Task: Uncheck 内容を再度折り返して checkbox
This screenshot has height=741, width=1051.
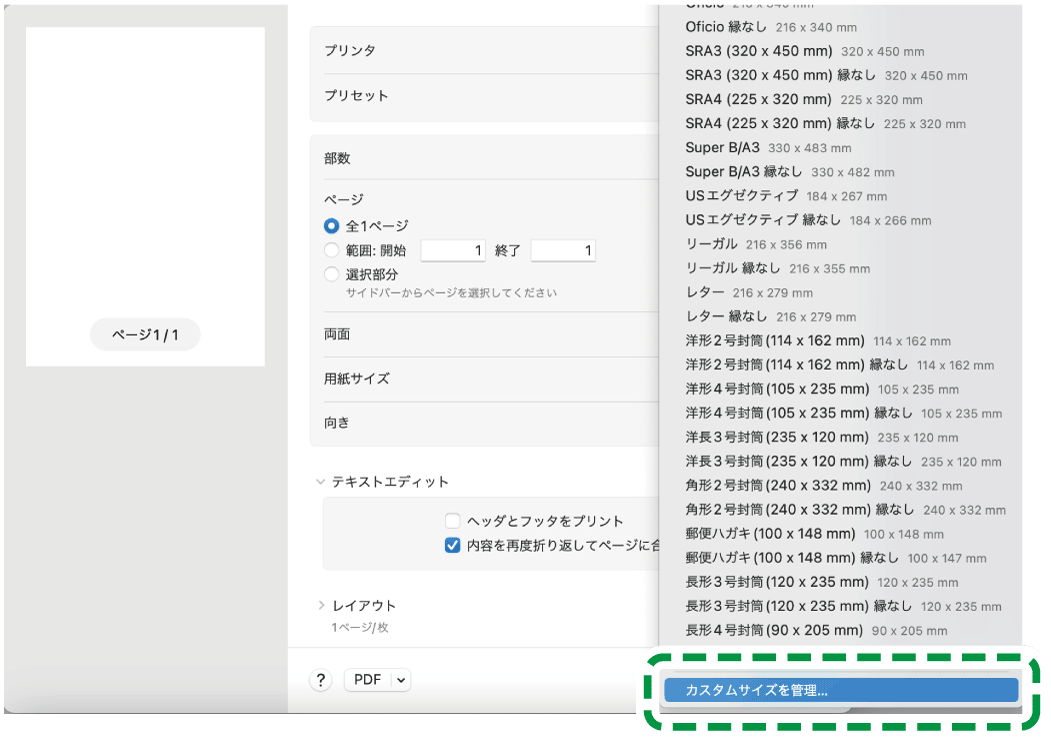Action: pyautogui.click(x=453, y=545)
